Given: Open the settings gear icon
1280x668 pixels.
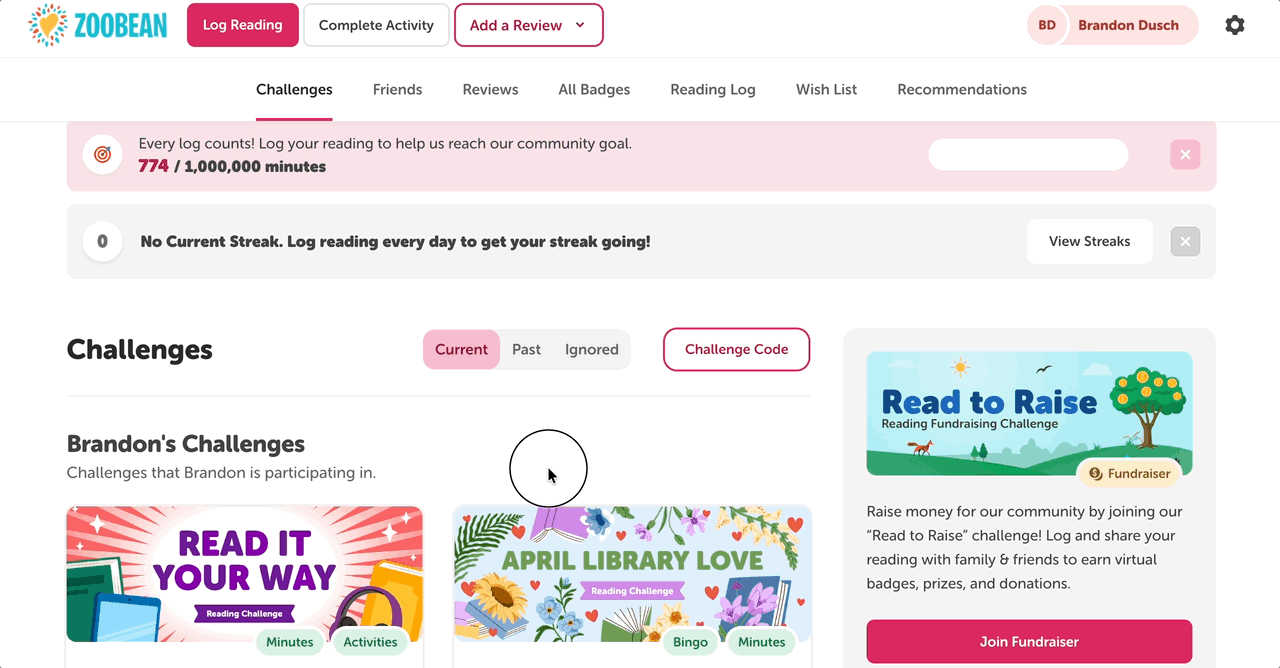Looking at the screenshot, I should pyautogui.click(x=1235, y=25).
